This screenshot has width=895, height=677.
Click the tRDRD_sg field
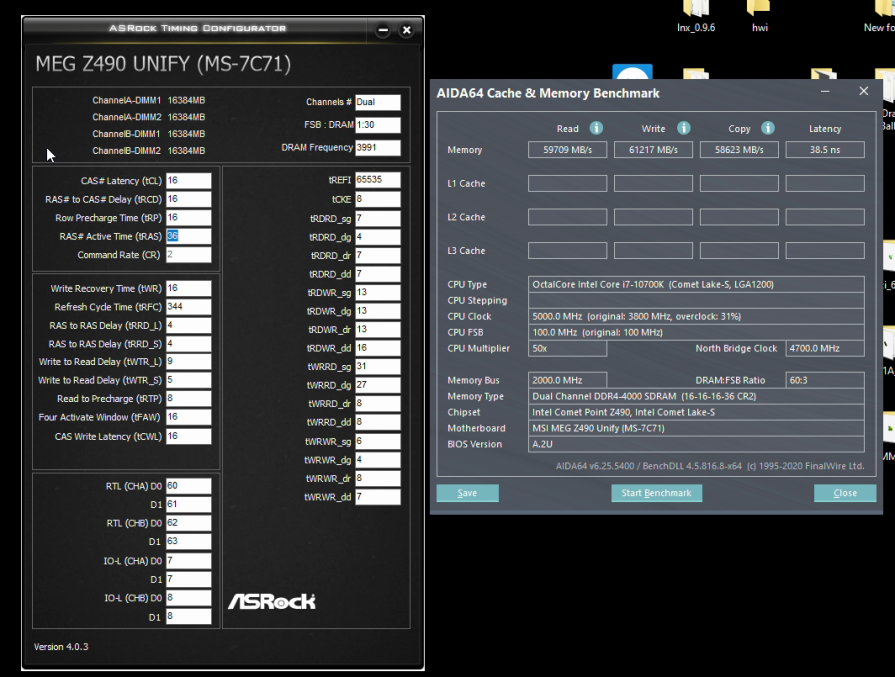(x=378, y=219)
